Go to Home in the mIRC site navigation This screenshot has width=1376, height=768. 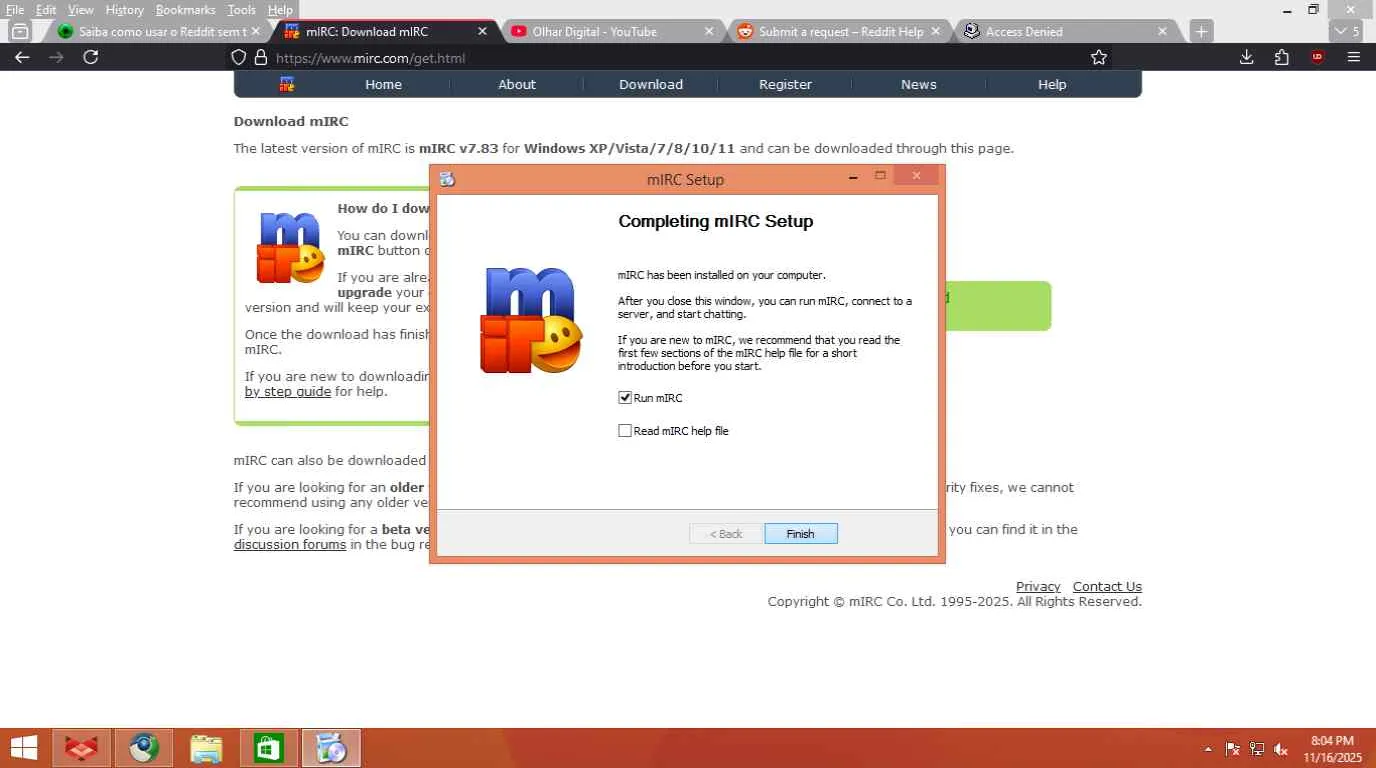tap(383, 84)
